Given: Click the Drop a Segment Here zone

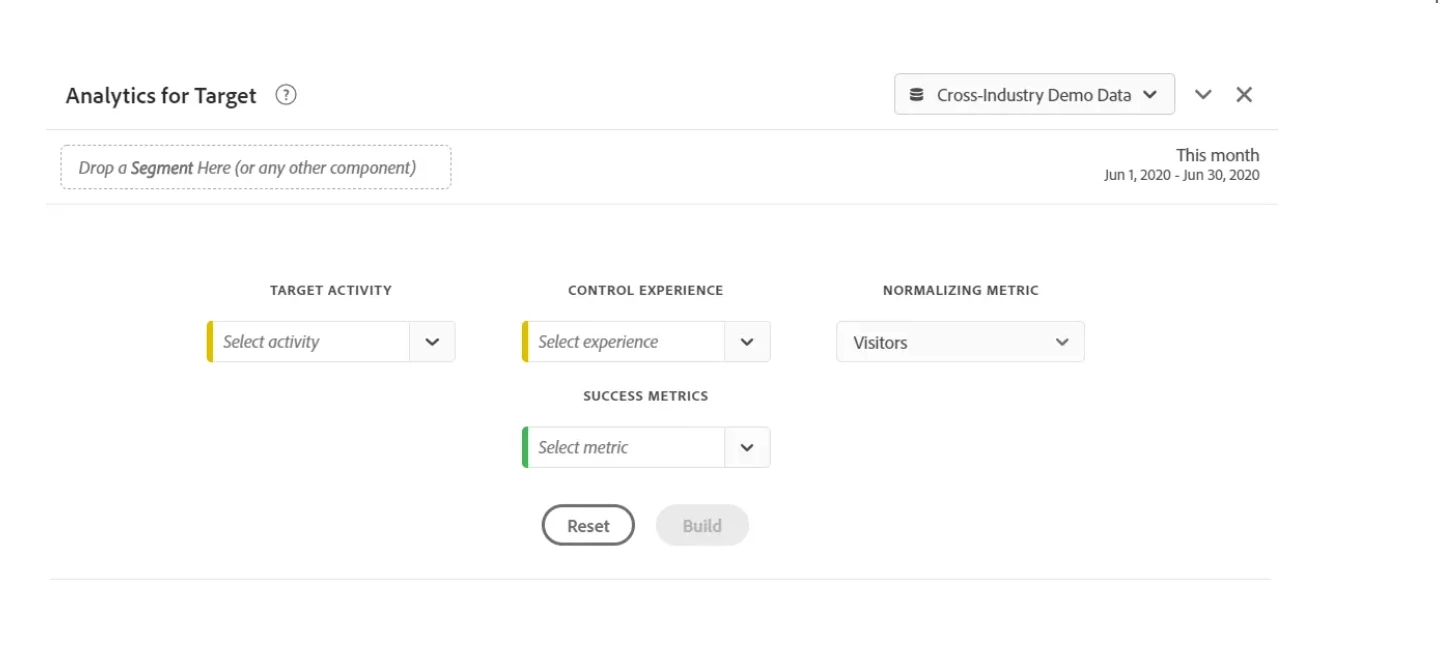Looking at the screenshot, I should click(x=256, y=168).
